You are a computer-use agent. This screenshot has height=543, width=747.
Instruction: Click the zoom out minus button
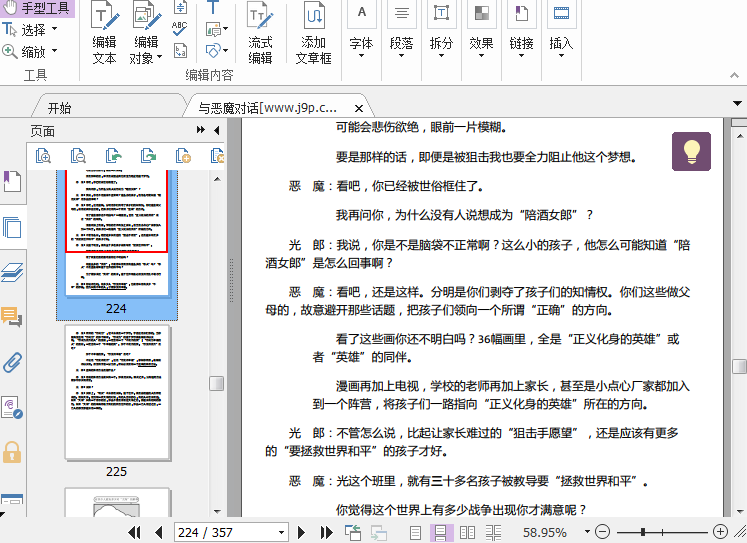click(x=603, y=532)
